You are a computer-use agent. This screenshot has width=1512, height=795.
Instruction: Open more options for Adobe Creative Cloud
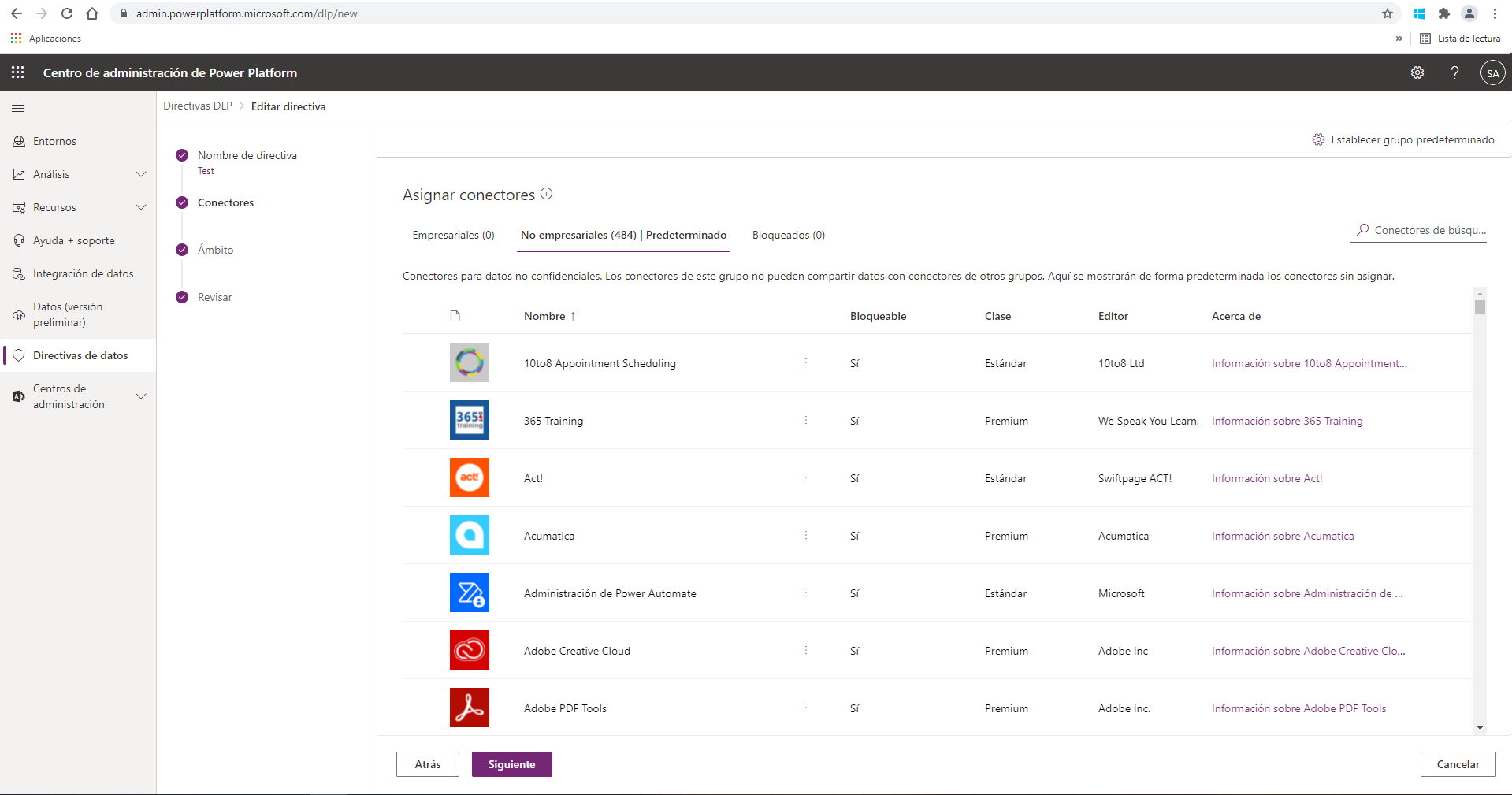coord(806,650)
